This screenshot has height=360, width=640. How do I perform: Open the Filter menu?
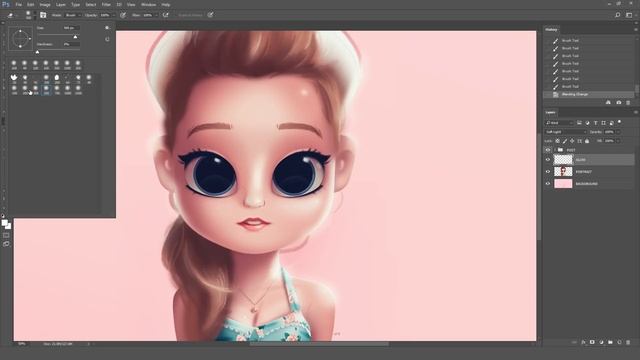click(106, 4)
